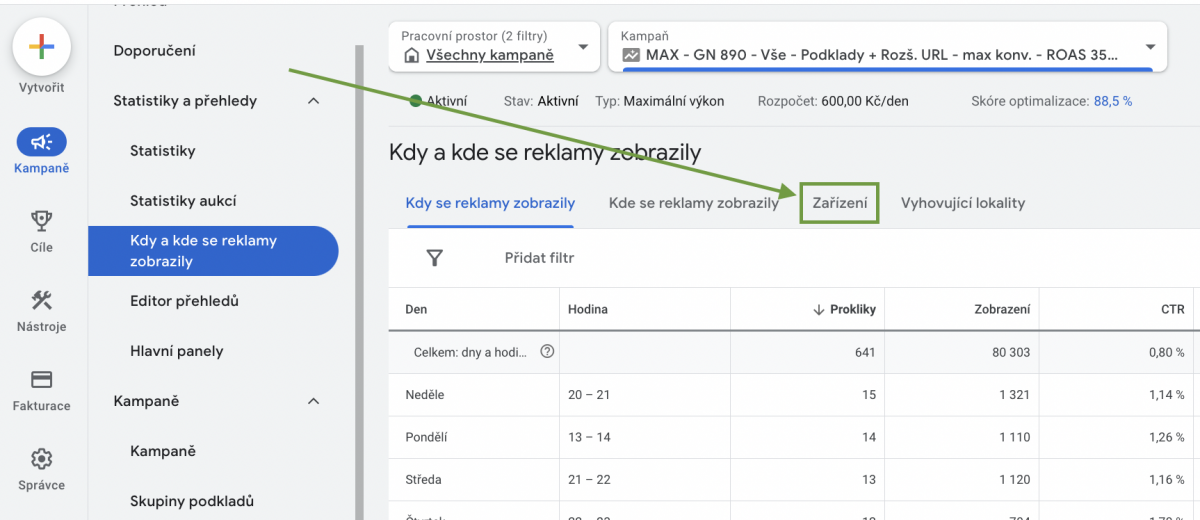Image resolution: width=1200 pixels, height=520 pixels.
Task: Switch to the Zařízení tab
Action: [x=839, y=203]
